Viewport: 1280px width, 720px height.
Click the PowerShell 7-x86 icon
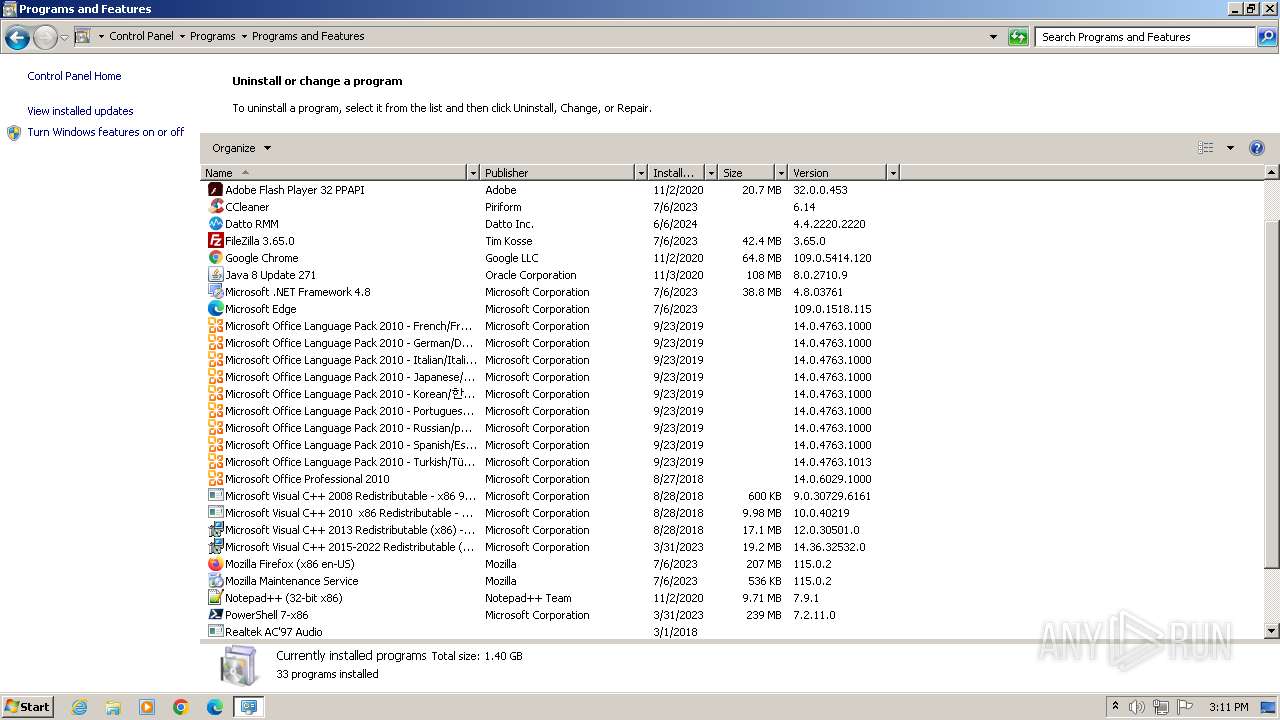tap(215, 615)
